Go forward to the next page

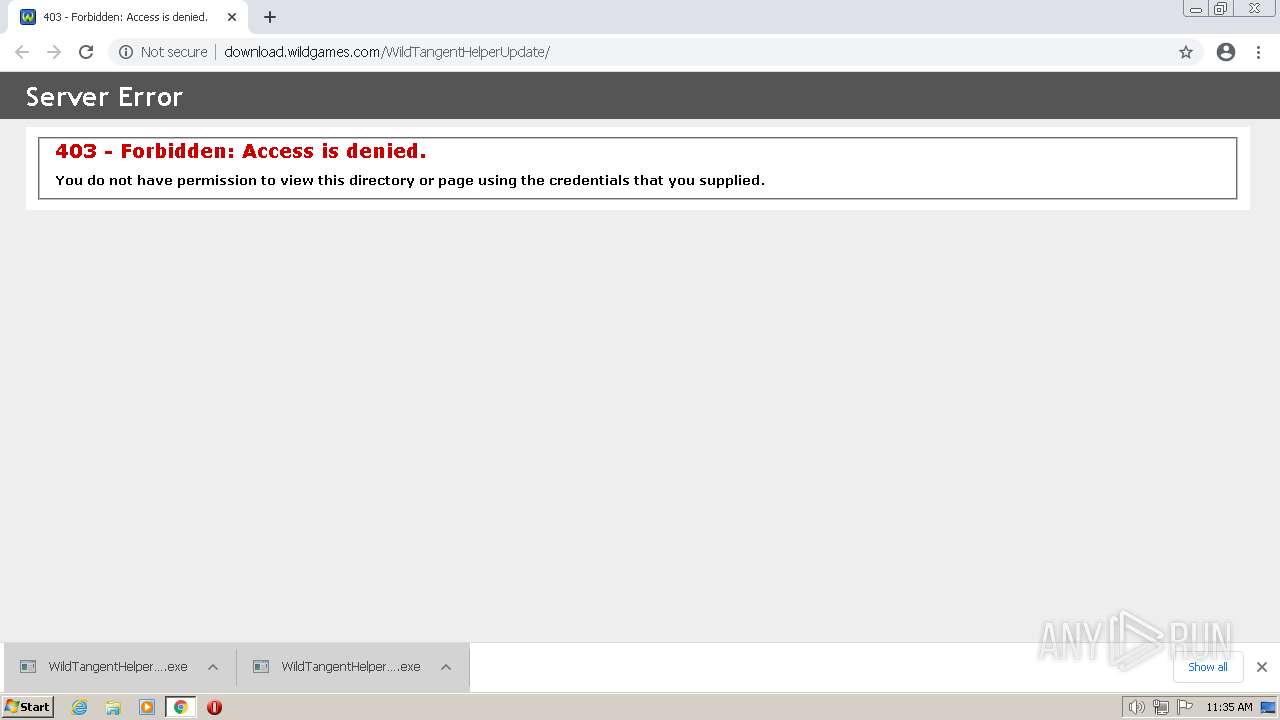point(54,52)
